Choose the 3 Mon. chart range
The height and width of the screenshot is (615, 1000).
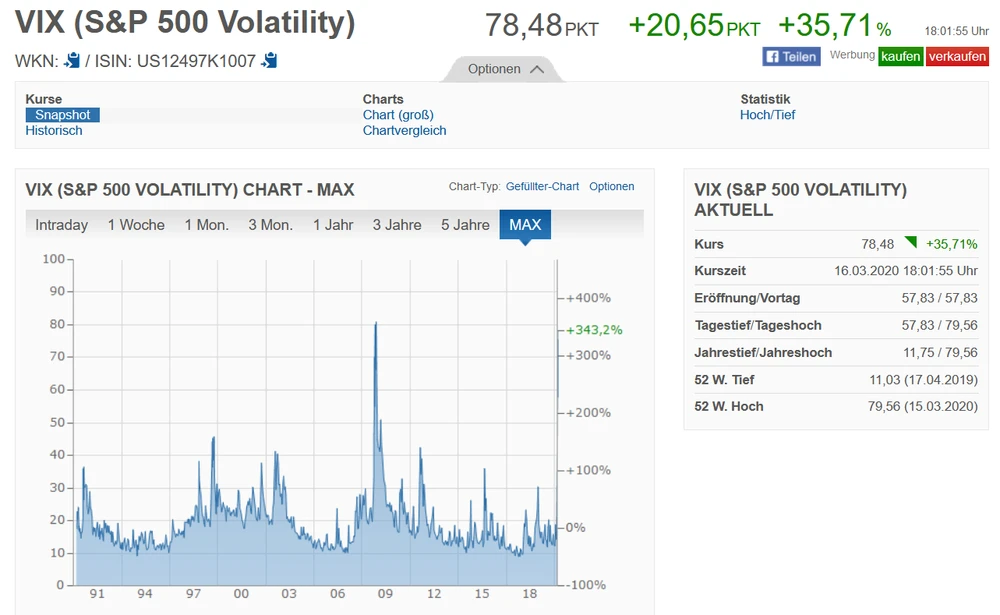coord(270,225)
